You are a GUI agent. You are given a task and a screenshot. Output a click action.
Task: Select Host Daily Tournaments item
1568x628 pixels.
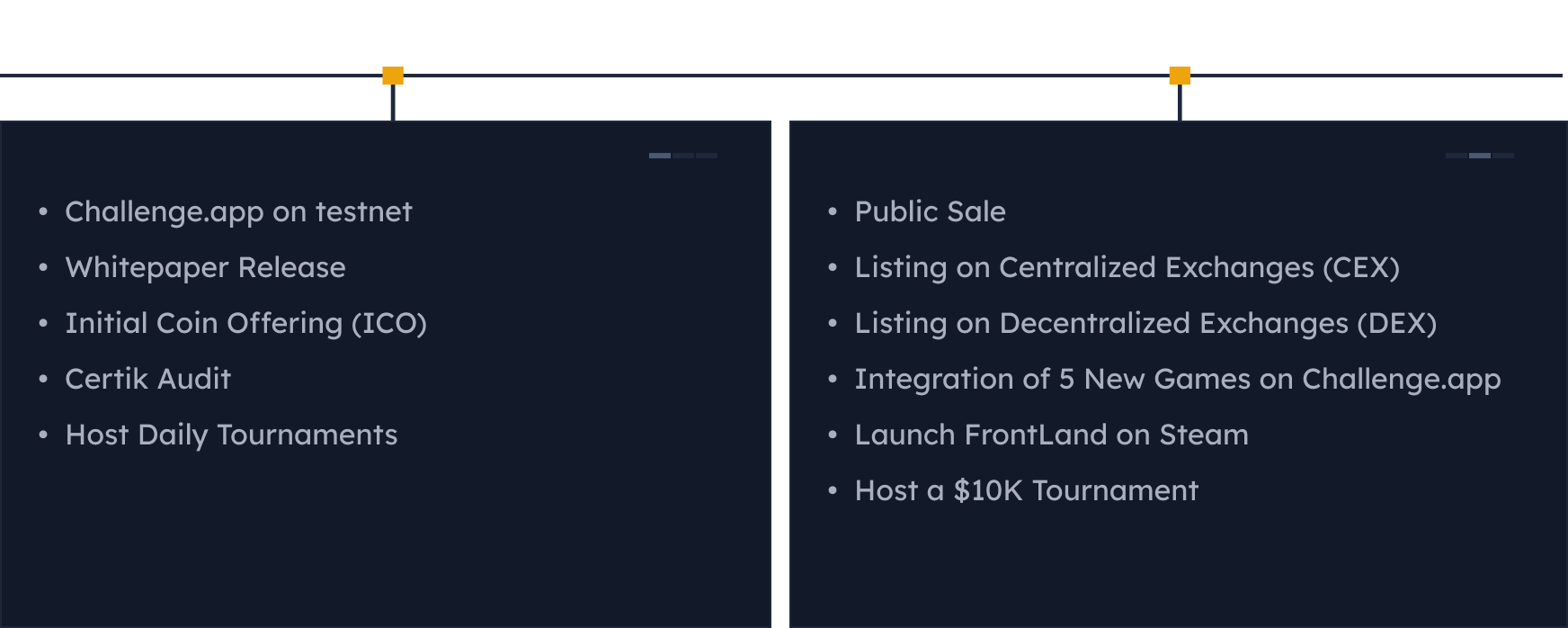click(231, 435)
